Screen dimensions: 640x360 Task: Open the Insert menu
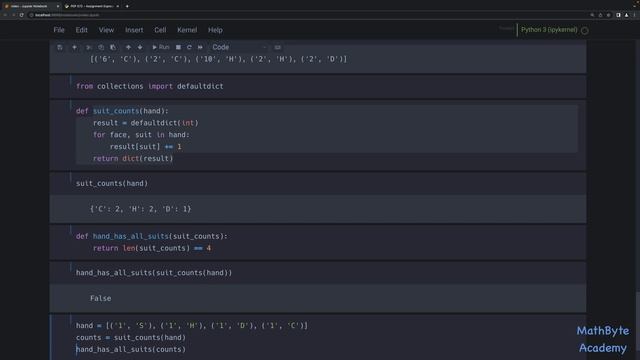coord(134,30)
